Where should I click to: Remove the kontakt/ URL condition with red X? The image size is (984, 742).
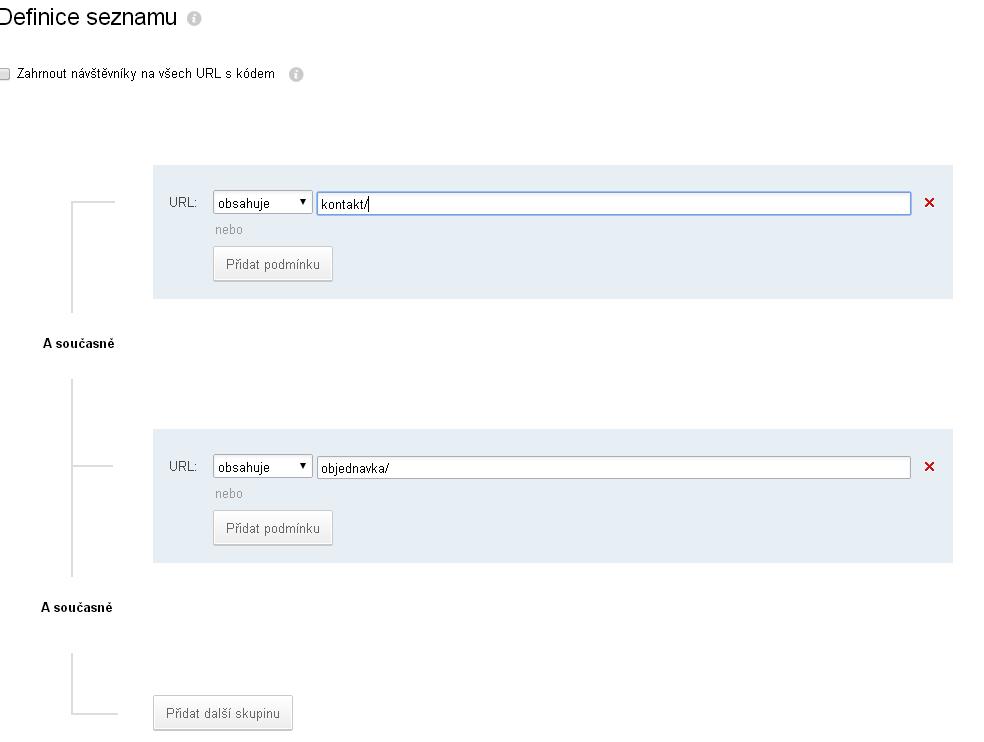[x=929, y=202]
